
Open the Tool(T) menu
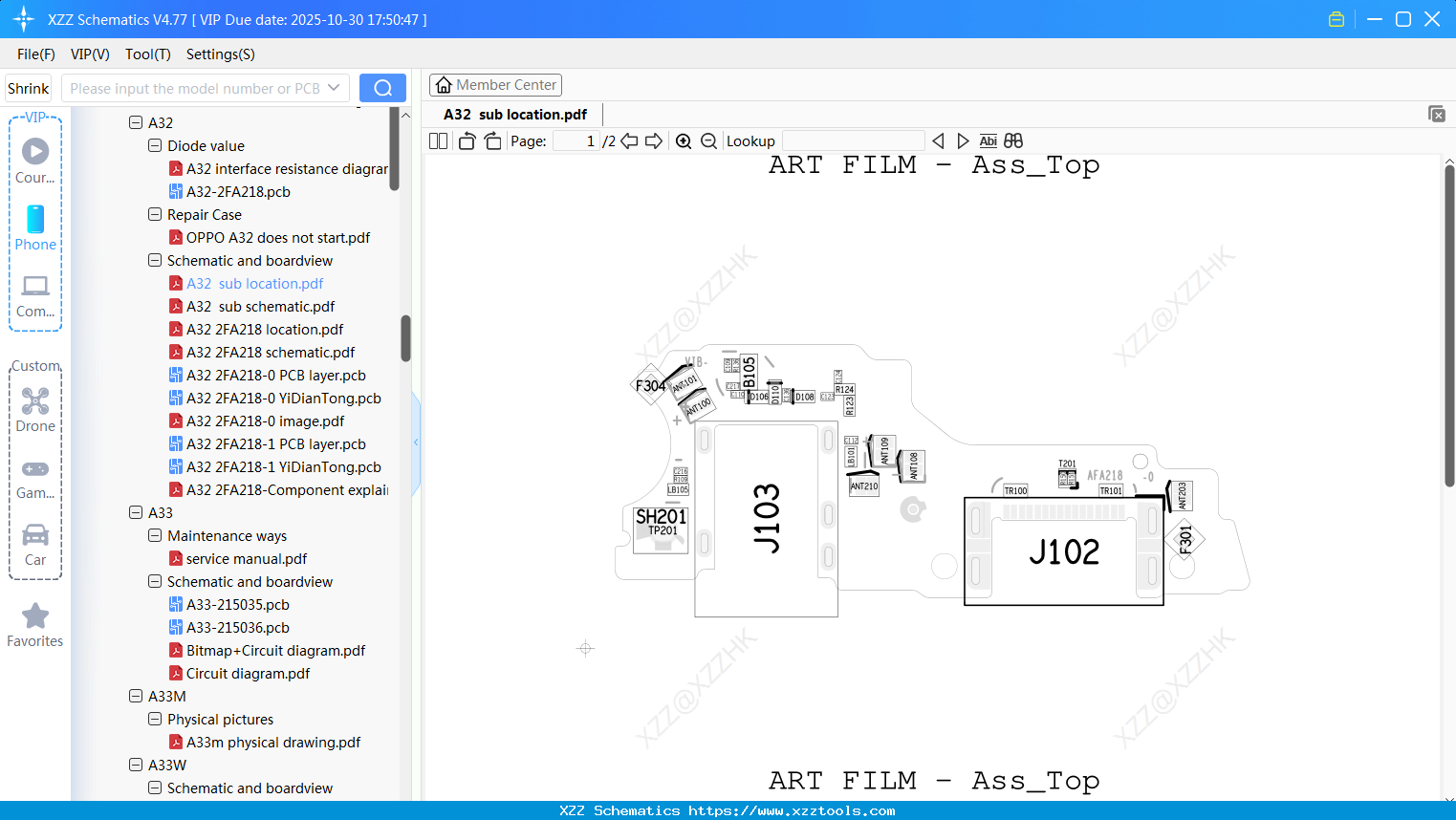[x=147, y=54]
